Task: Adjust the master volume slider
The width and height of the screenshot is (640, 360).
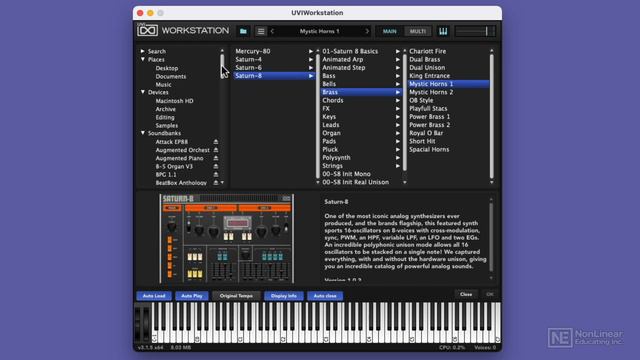Action: [475, 31]
